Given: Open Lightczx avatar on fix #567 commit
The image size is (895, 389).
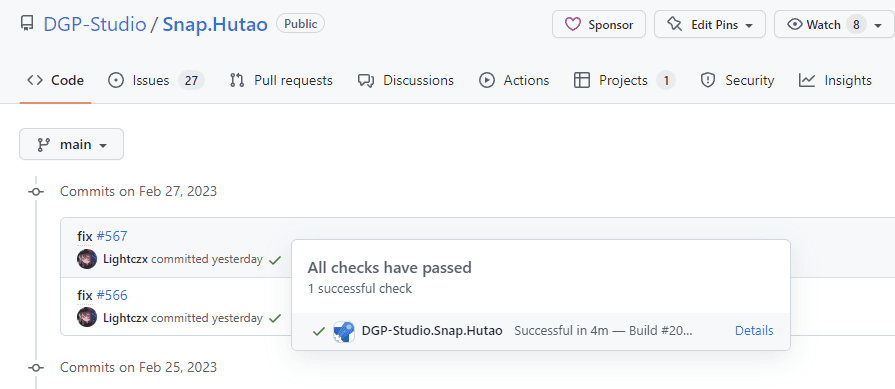Looking at the screenshot, I should (87, 259).
